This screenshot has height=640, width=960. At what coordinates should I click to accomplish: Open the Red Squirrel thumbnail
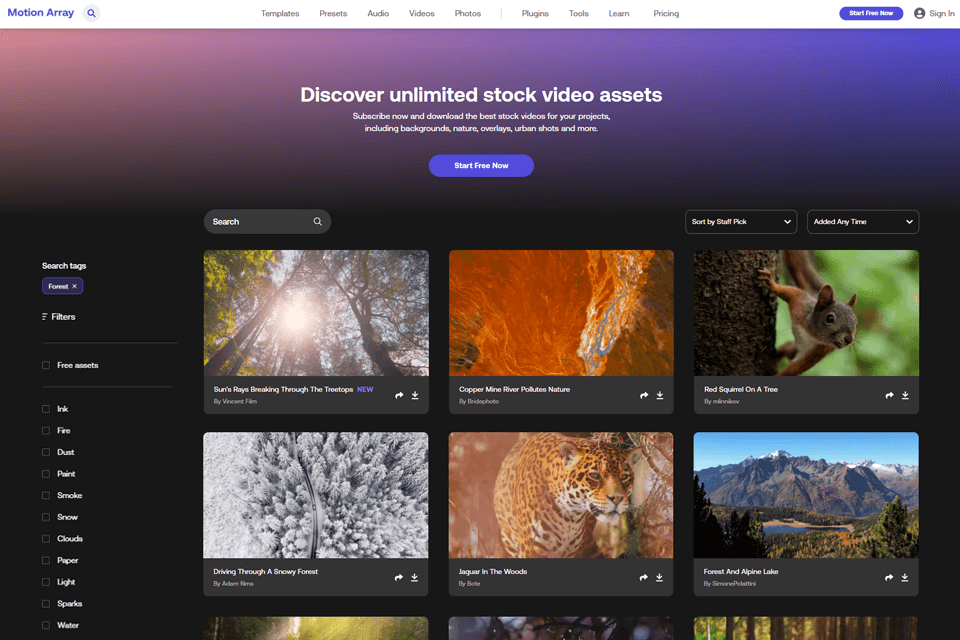tap(806, 313)
